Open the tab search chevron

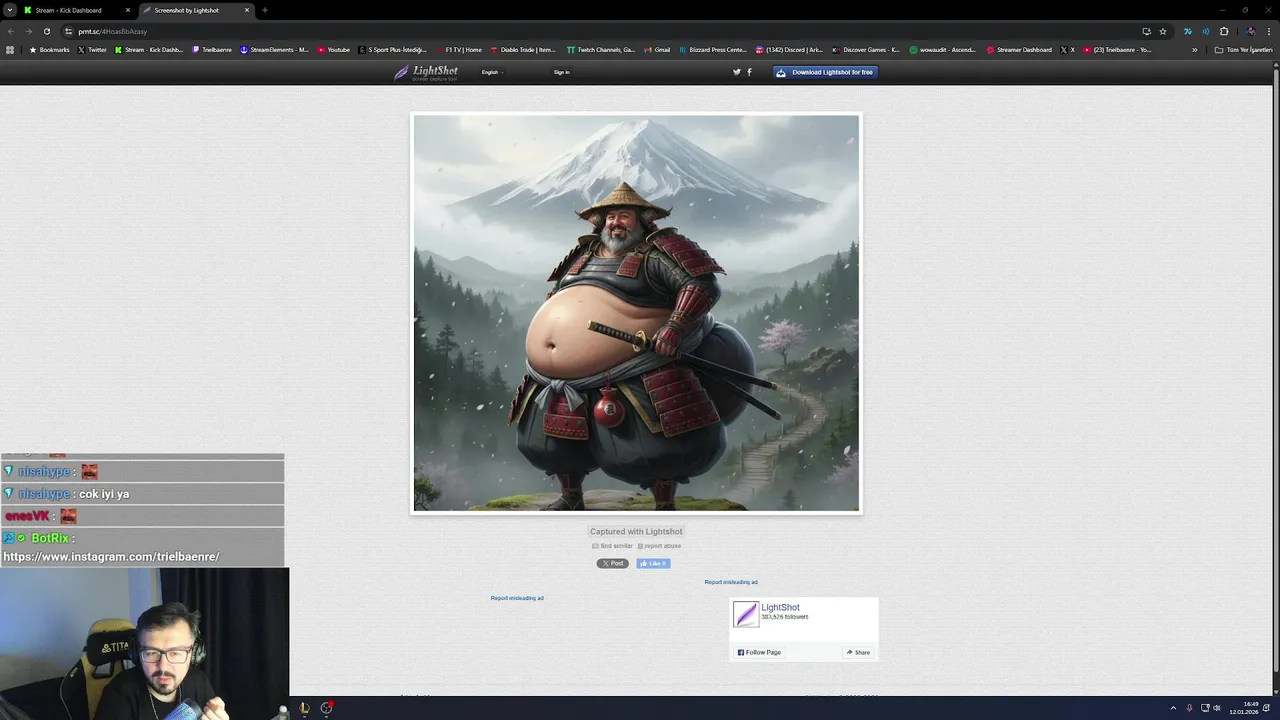tap(10, 10)
